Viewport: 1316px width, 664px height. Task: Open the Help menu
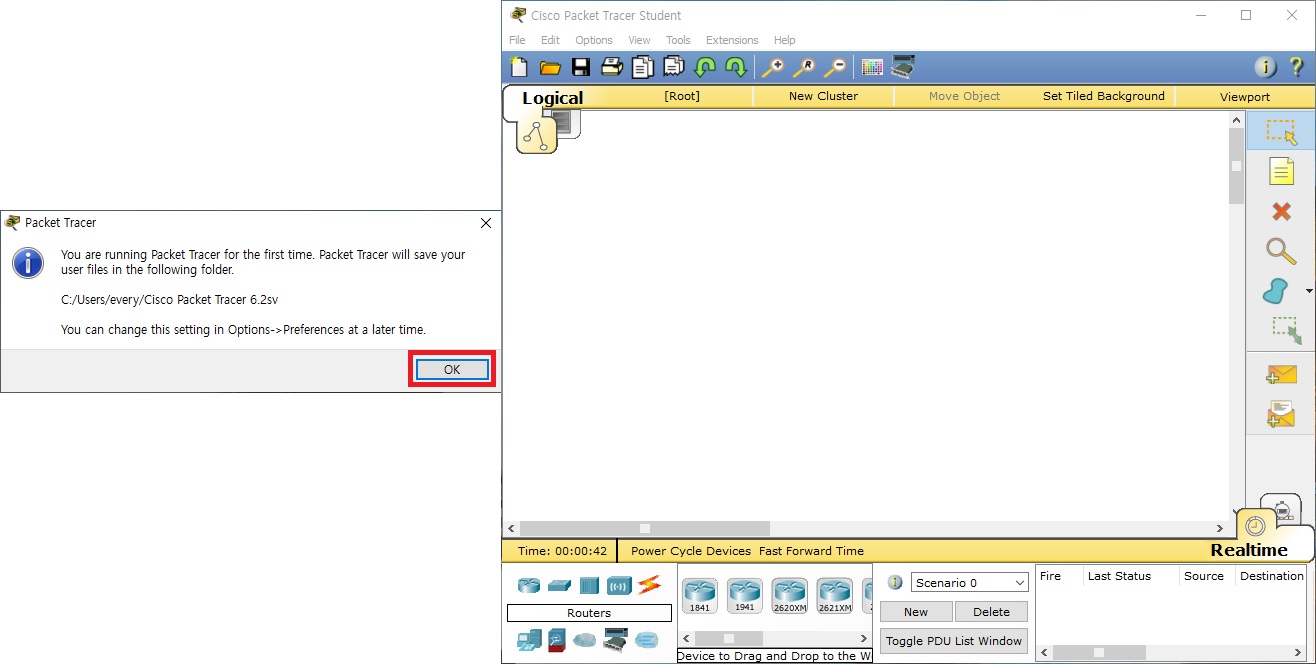click(785, 40)
